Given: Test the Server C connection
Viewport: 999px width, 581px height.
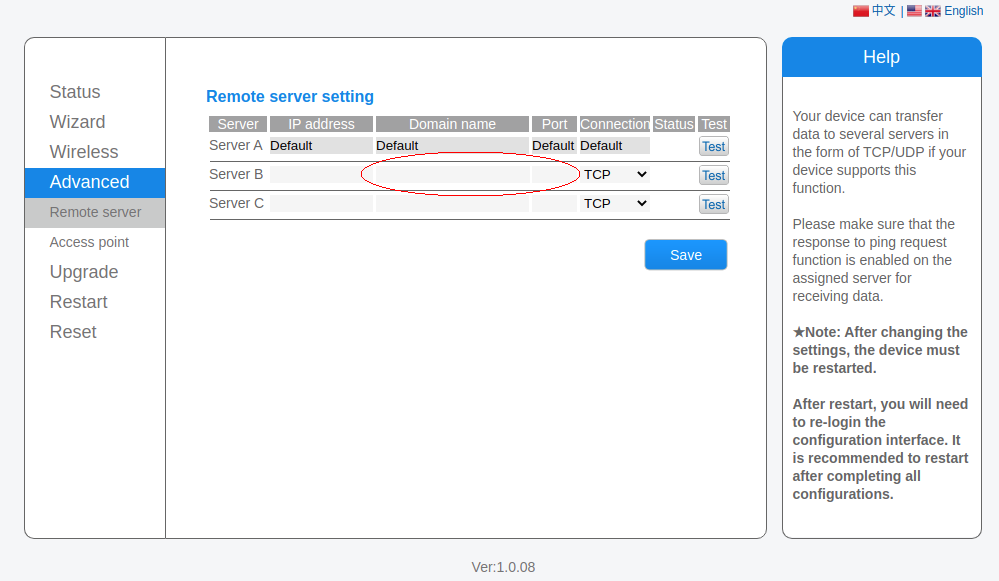Looking at the screenshot, I should pyautogui.click(x=713, y=204).
